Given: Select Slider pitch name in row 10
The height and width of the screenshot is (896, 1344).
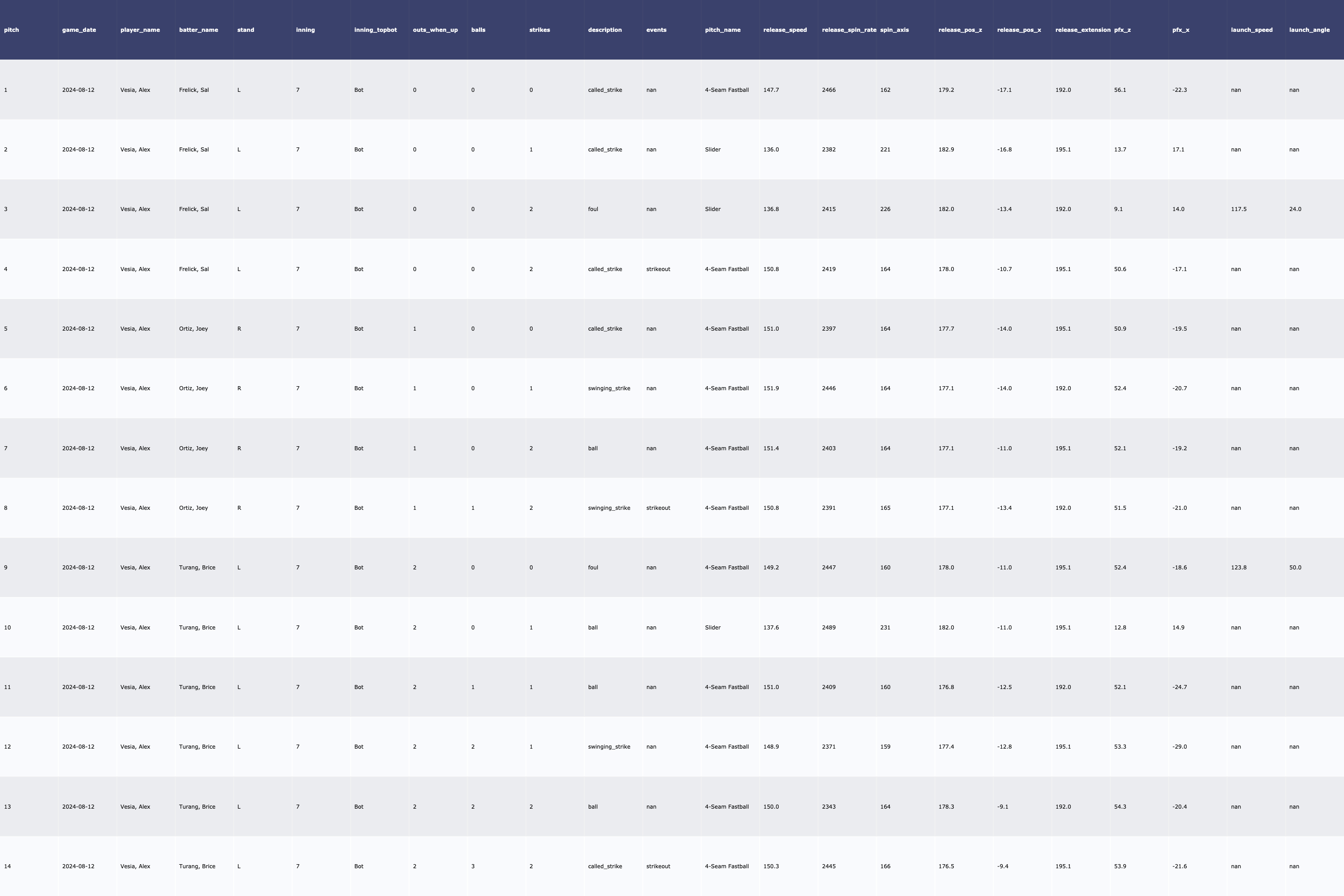Looking at the screenshot, I should [713, 628].
